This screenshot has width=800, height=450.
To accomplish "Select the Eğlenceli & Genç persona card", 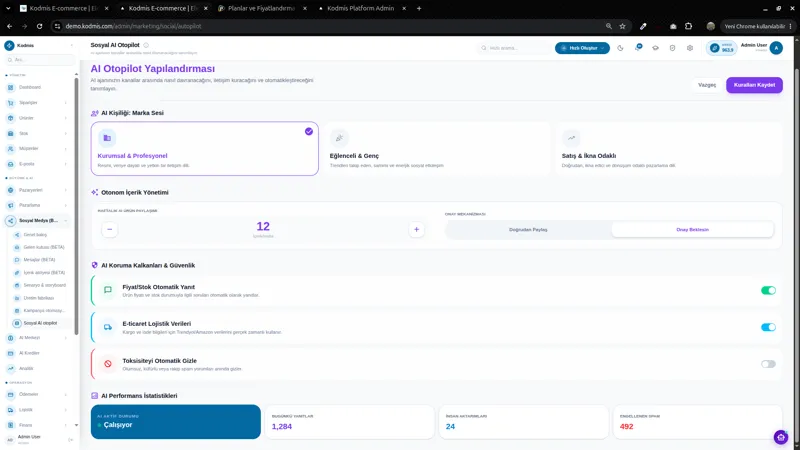I will pos(437,148).
